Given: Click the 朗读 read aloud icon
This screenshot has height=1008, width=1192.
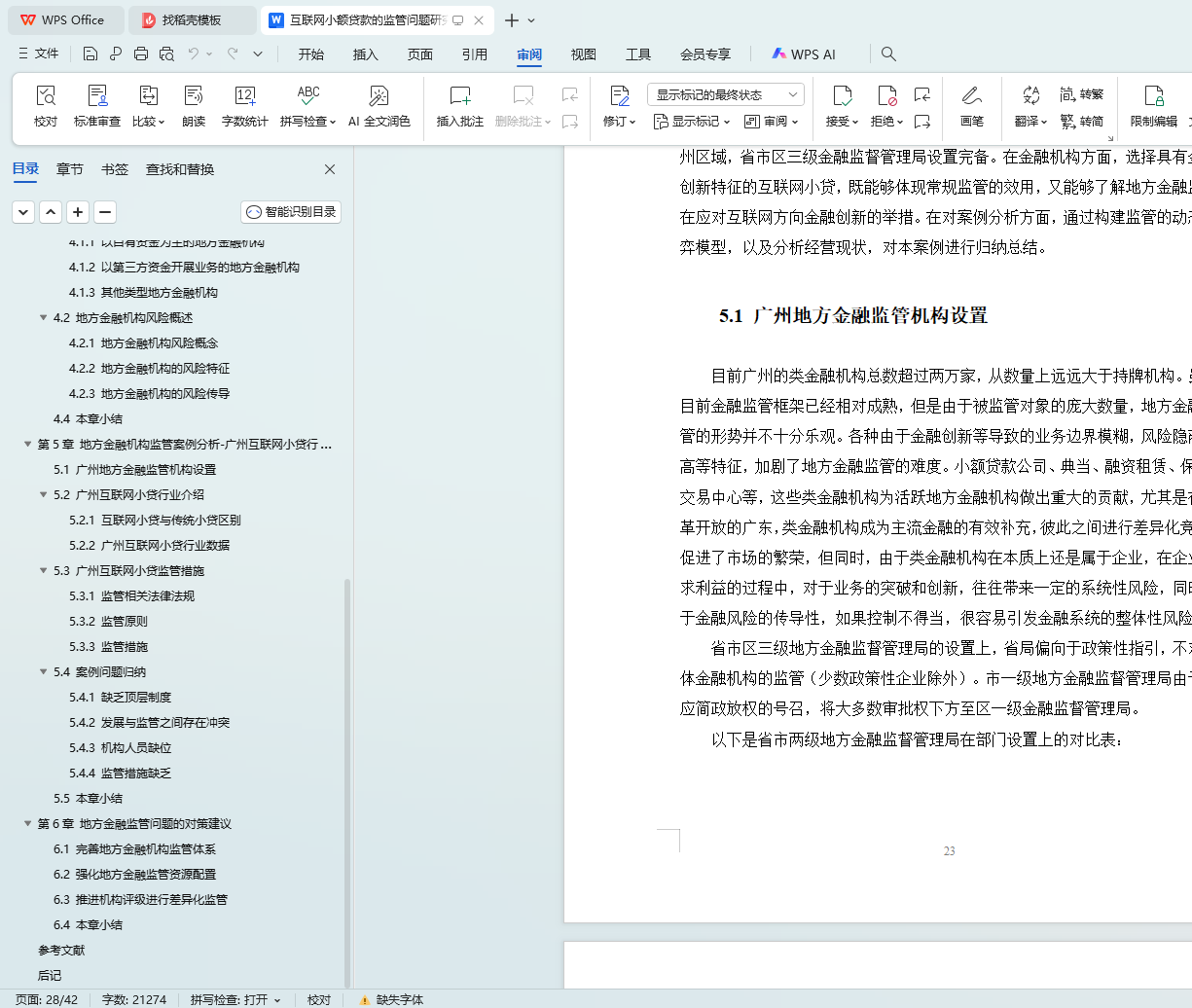Looking at the screenshot, I should point(194,106).
